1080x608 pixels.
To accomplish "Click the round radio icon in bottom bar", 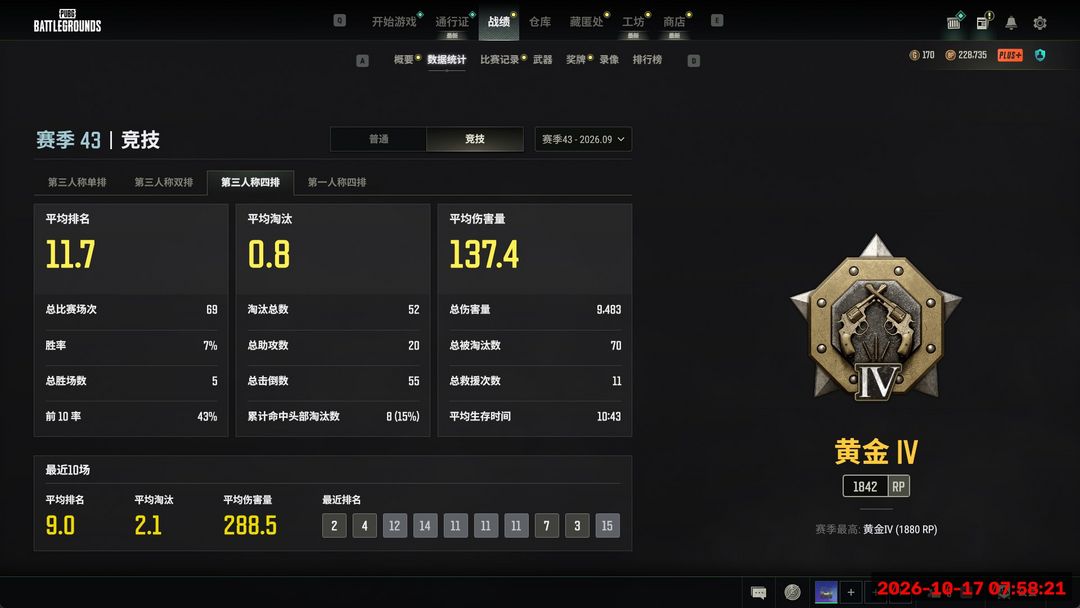I will (x=793, y=592).
